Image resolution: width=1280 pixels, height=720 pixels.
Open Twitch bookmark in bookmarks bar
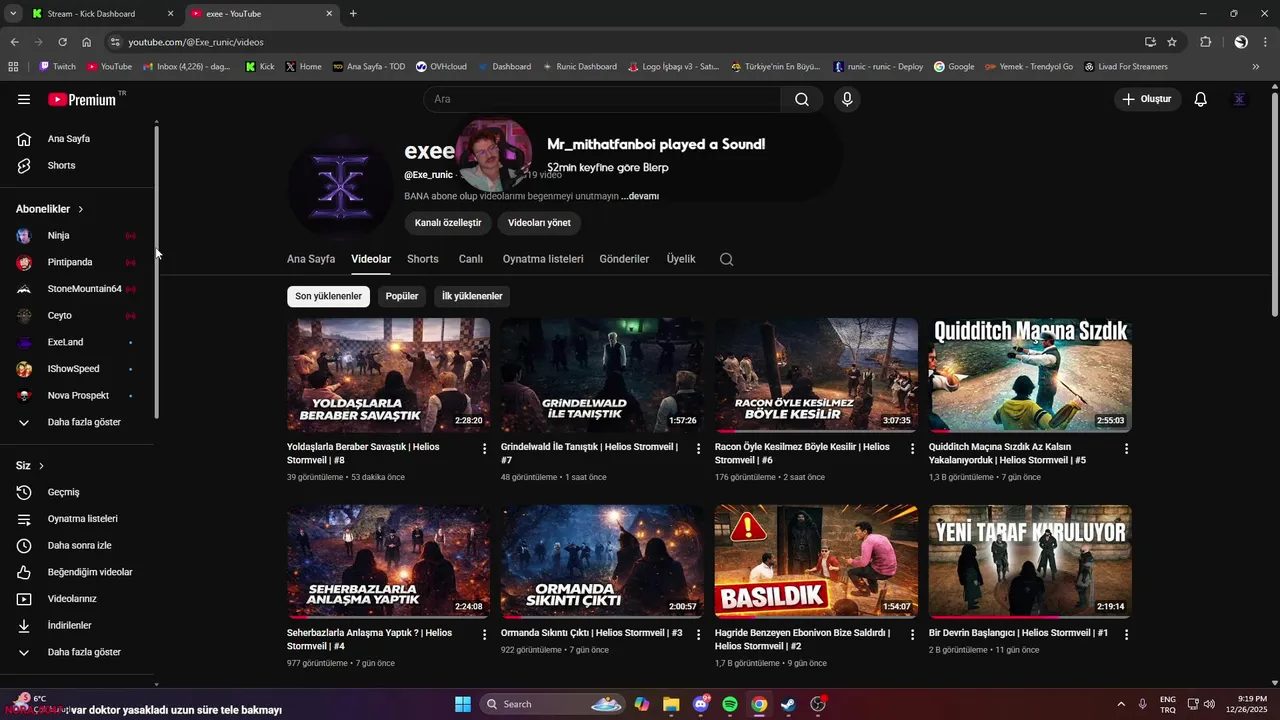point(57,67)
